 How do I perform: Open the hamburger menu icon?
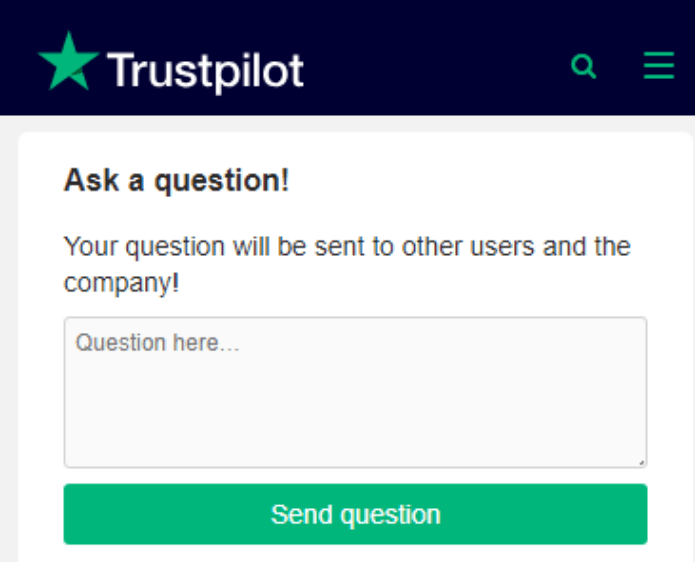659,66
